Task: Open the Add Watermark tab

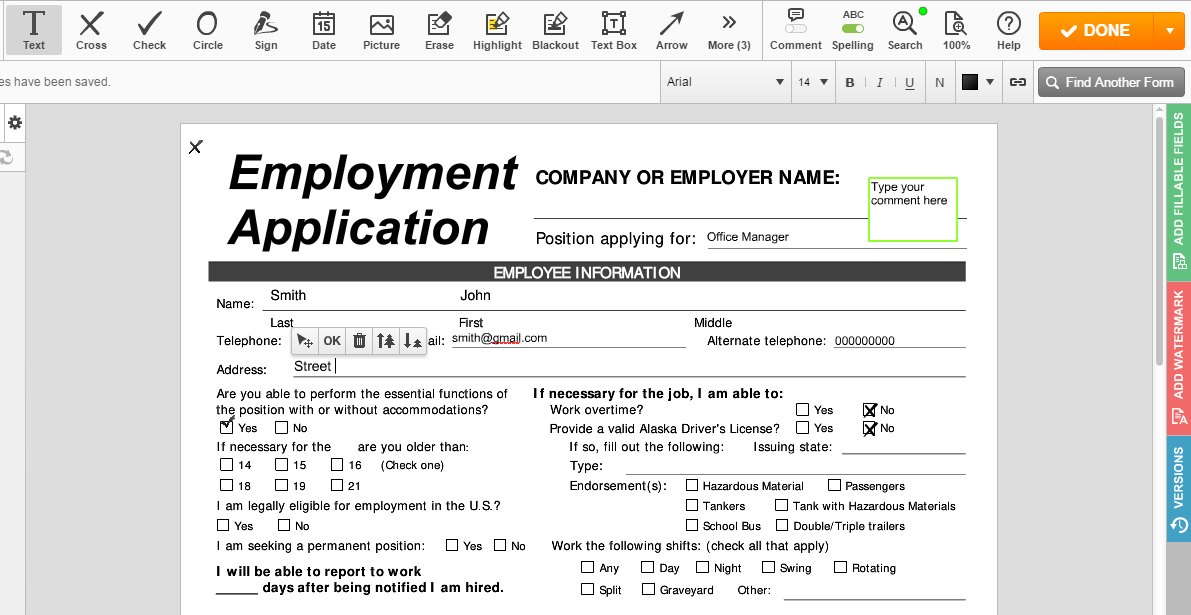Action: [1179, 358]
